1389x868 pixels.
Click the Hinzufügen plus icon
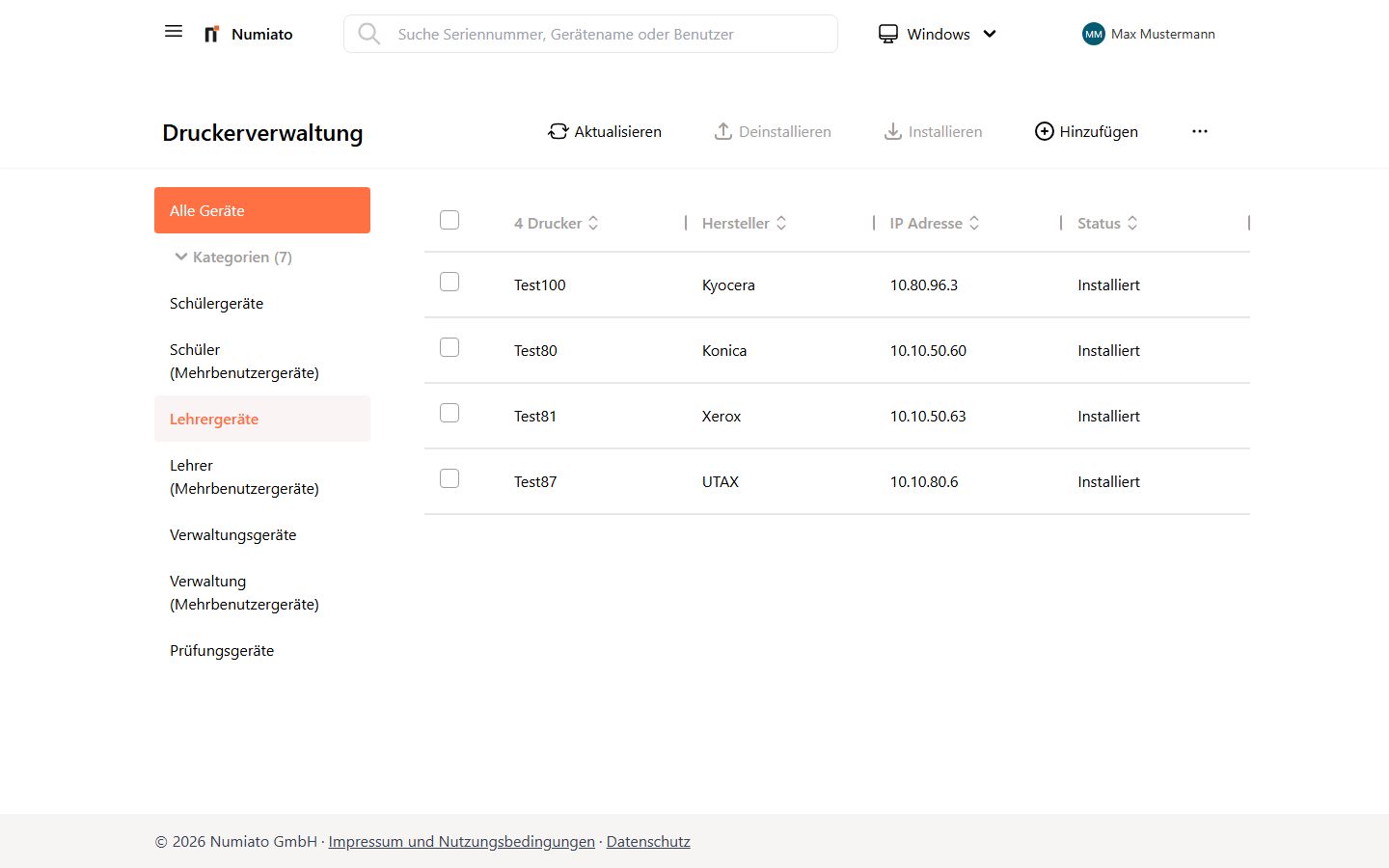coord(1044,131)
